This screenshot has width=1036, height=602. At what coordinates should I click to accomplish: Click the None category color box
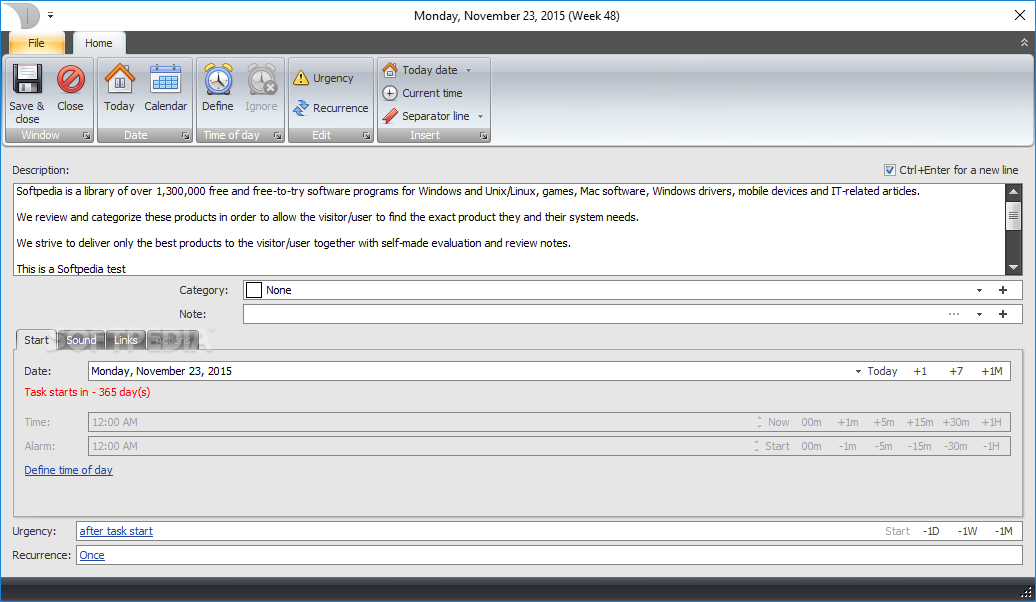[x=254, y=290]
